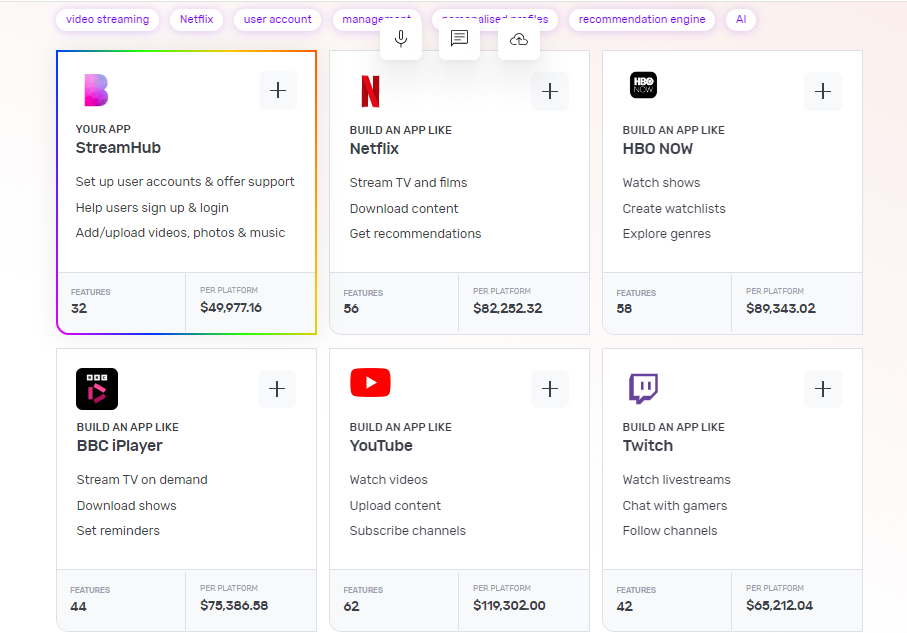Click Twitch features count 42
907x633 pixels.
[x=625, y=606]
